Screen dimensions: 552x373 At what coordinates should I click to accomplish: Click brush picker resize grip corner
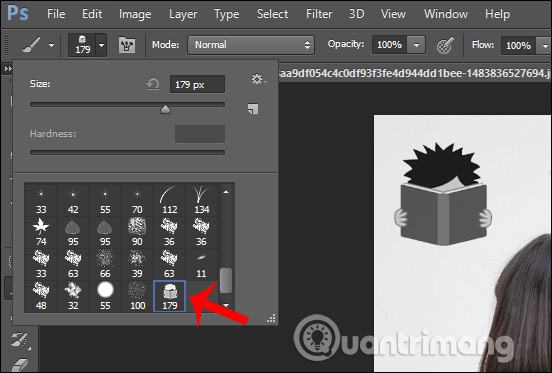[x=271, y=318]
